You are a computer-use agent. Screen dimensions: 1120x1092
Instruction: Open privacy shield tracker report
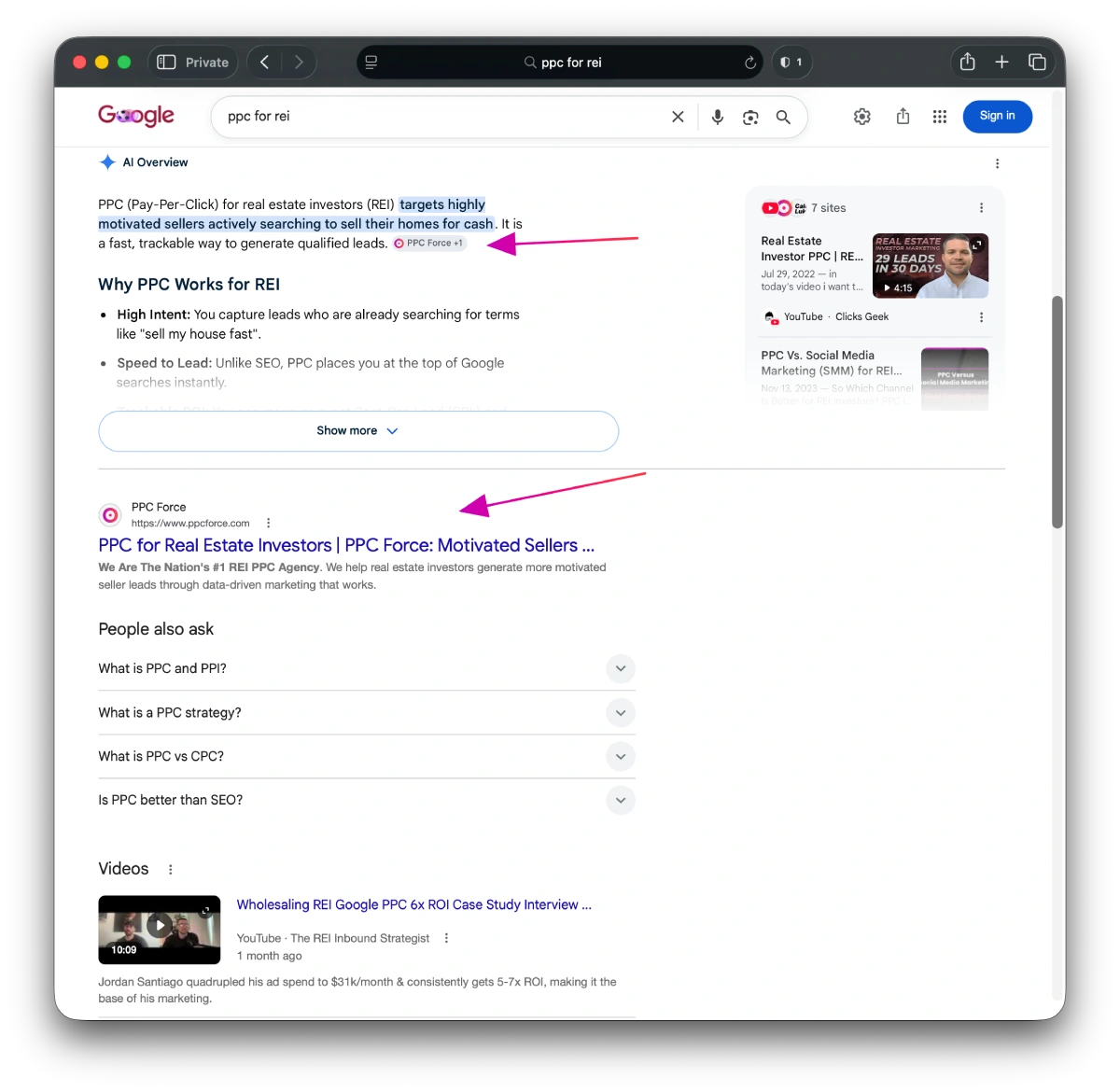tap(791, 63)
